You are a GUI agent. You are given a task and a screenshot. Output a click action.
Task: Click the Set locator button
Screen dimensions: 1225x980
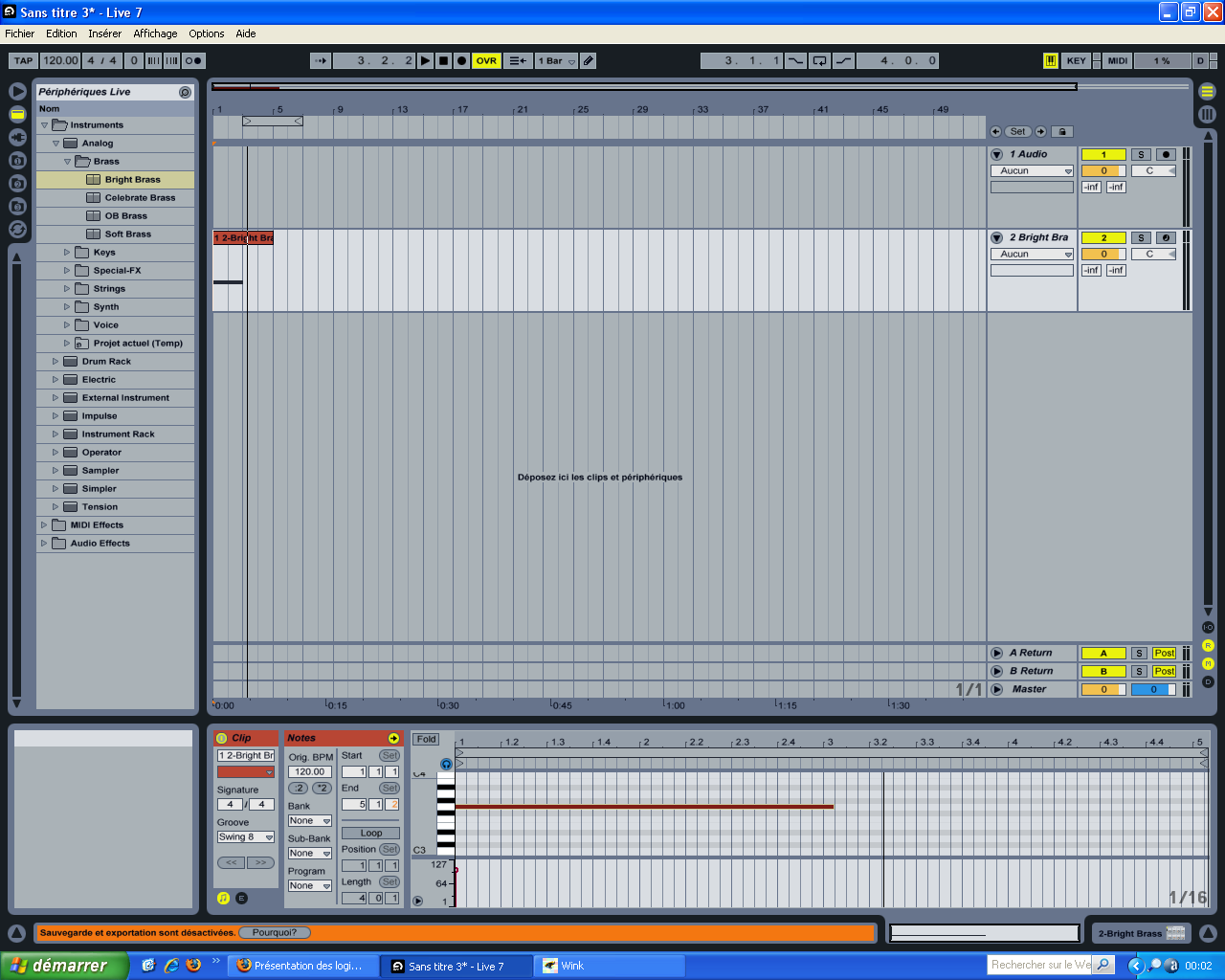point(1017,132)
